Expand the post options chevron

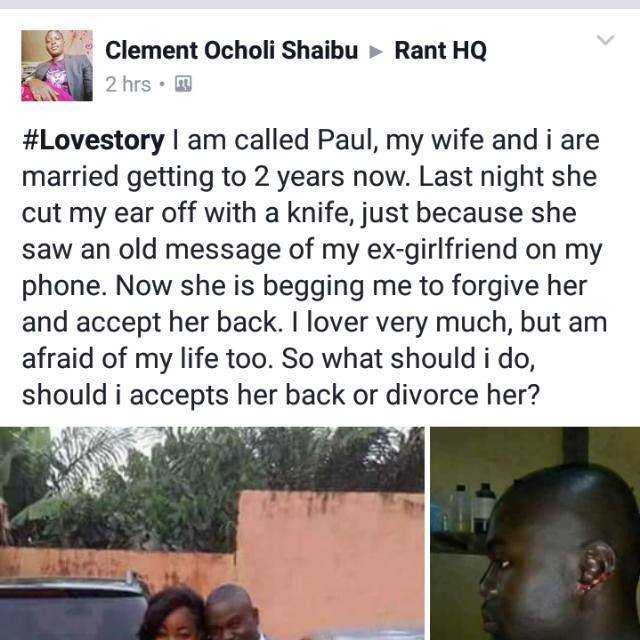[x=605, y=40]
